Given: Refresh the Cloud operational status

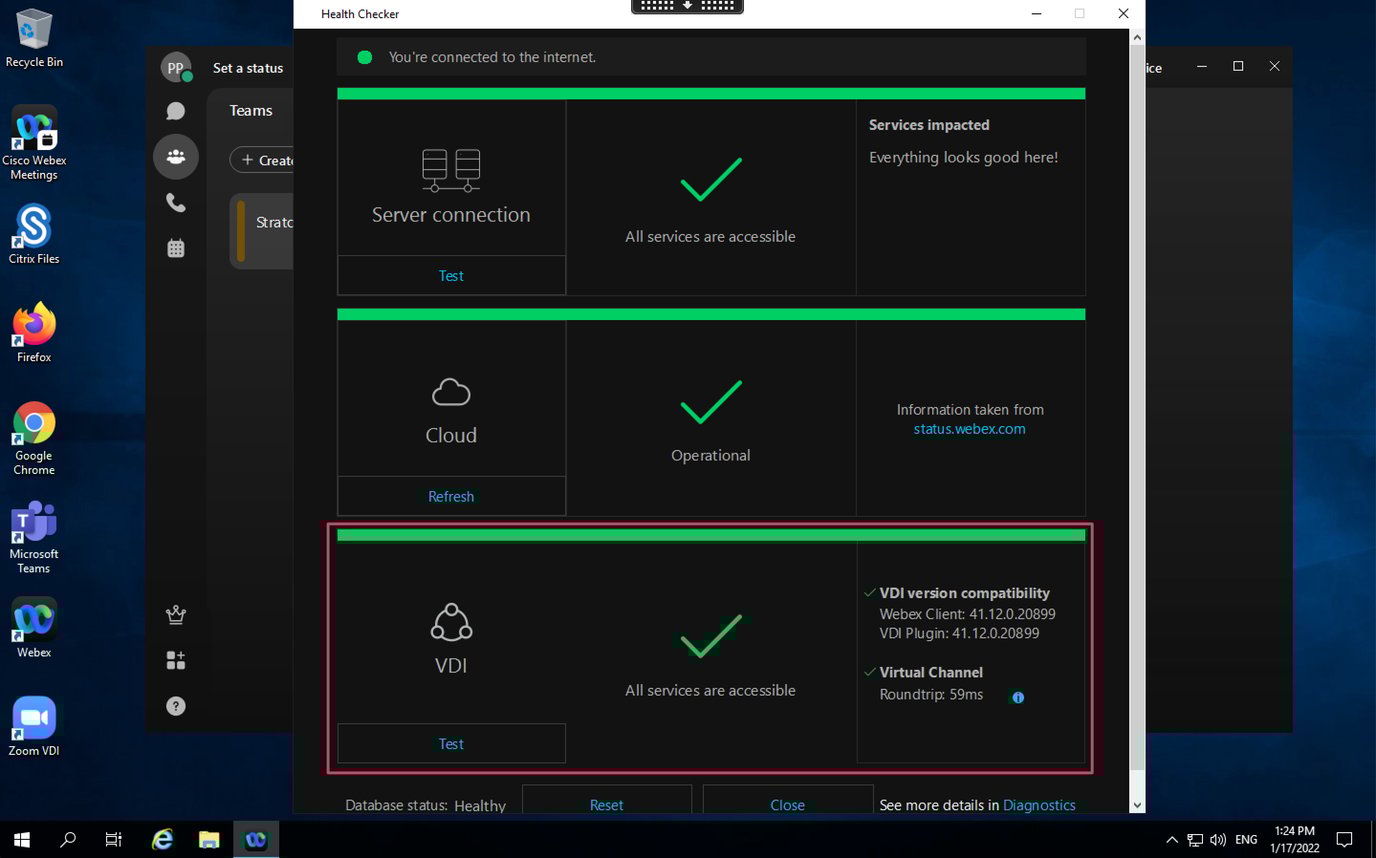Looking at the screenshot, I should pyautogui.click(x=451, y=496).
